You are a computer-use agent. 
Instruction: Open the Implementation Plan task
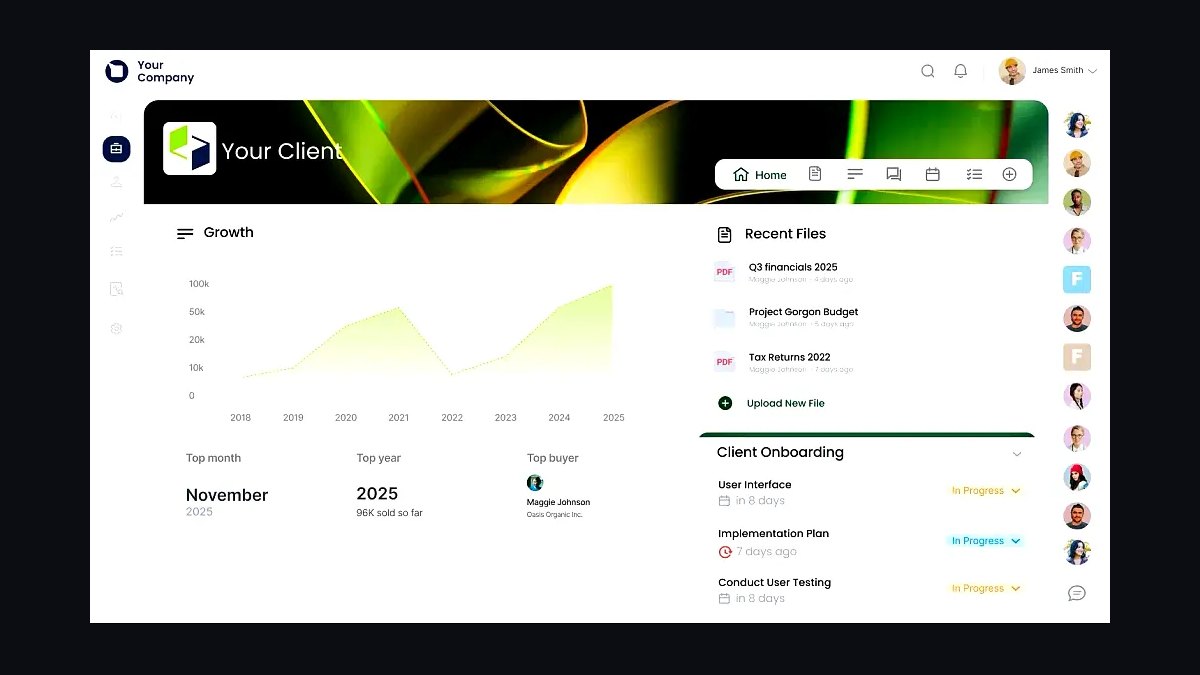click(x=774, y=534)
